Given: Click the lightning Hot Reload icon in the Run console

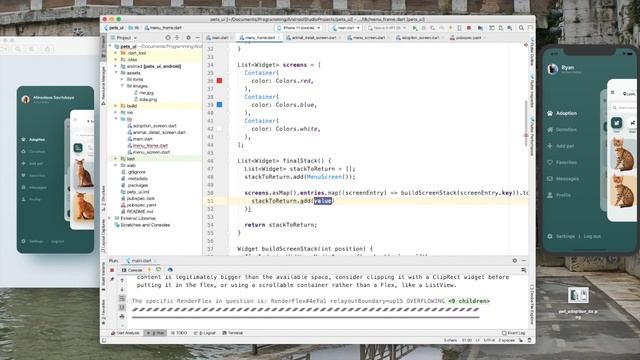Looking at the screenshot, I should click(x=149, y=270).
